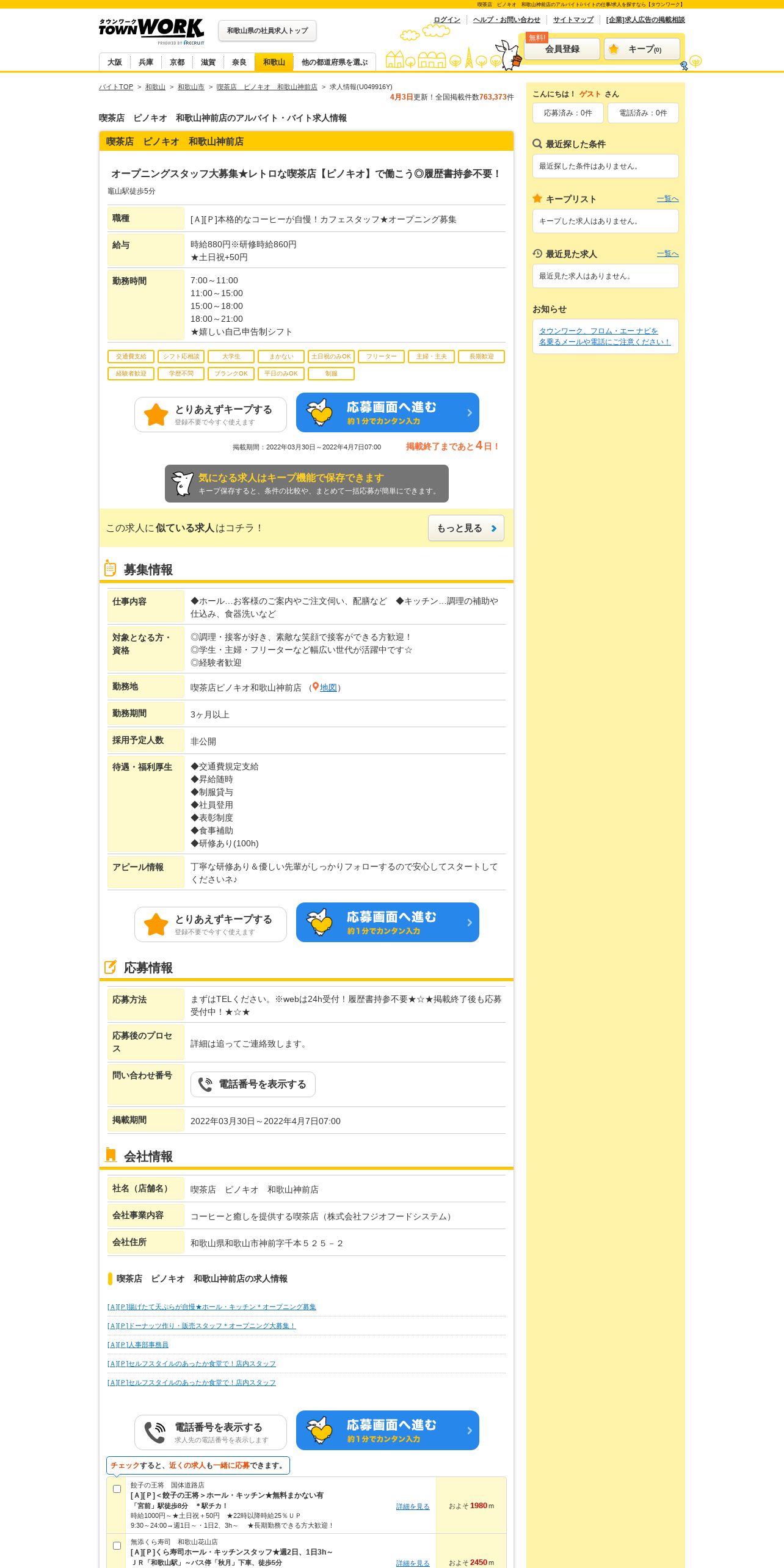Screen dimensions: 784x1568
Task: Open [企業]求人広告の掲載相談 link
Action: click(x=645, y=20)
